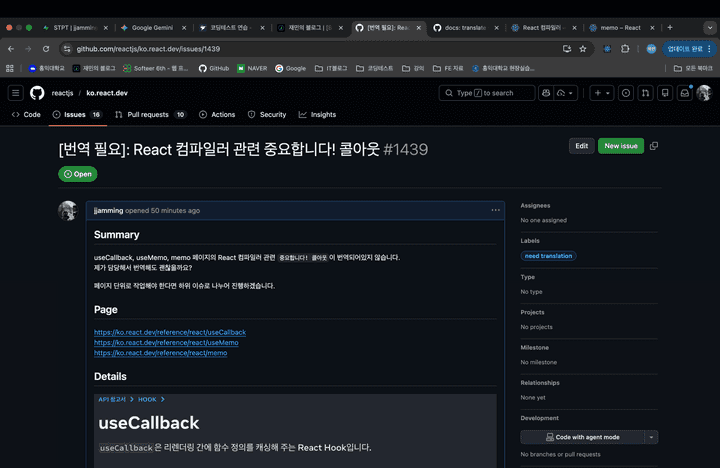Reload the page in the browser
720x468 pixels.
pos(43,48)
